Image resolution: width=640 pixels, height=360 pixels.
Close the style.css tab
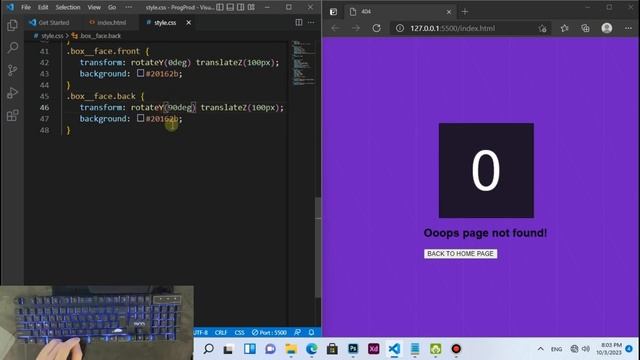coord(189,22)
